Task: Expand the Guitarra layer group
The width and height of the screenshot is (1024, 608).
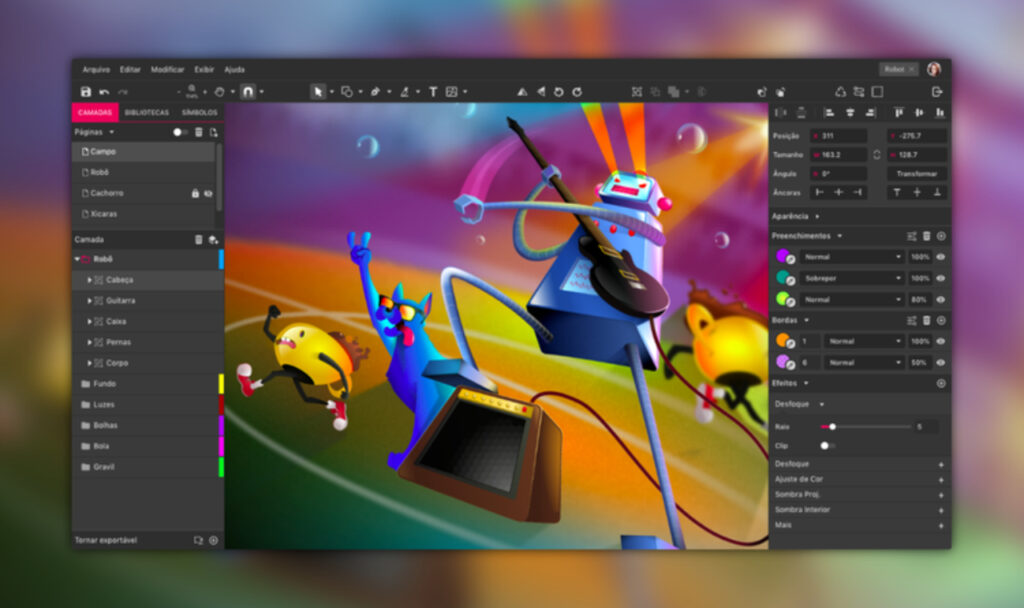Action: (89, 301)
